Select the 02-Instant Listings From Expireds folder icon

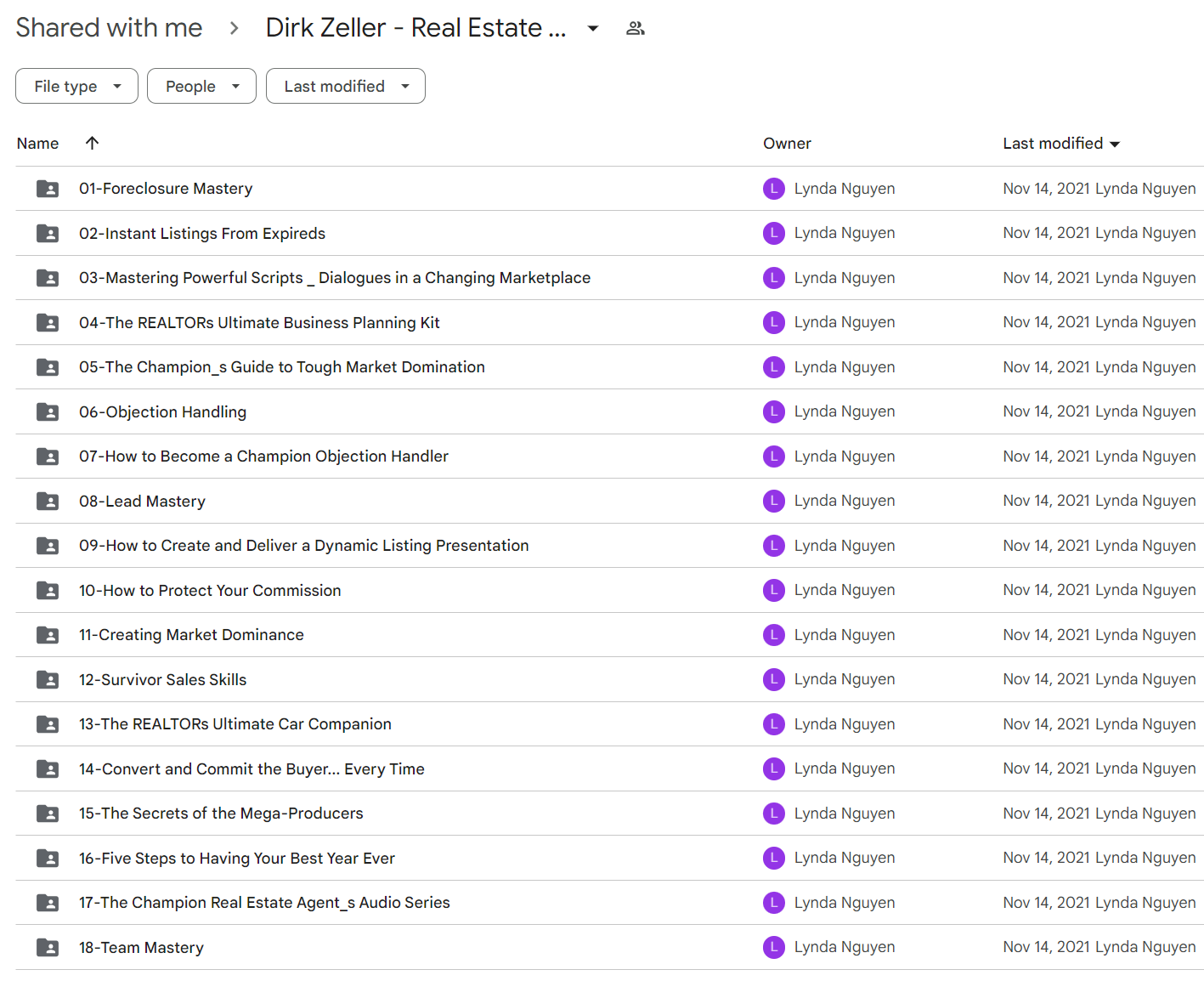[48, 233]
